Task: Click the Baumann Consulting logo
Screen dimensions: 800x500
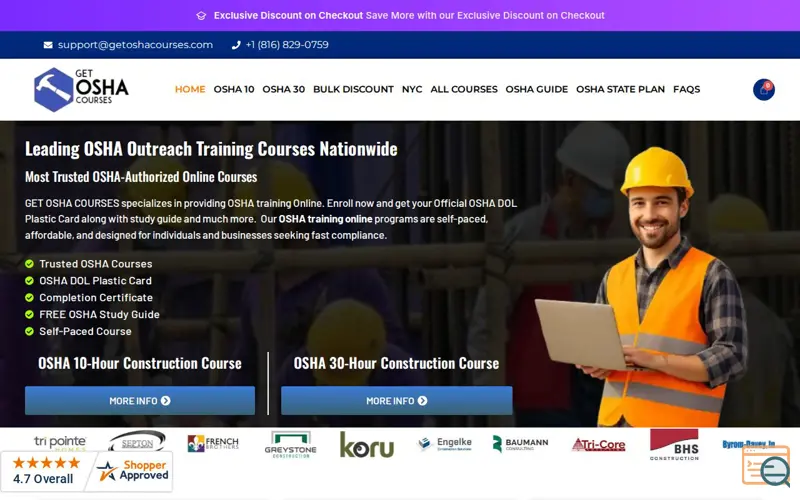Action: [520, 443]
